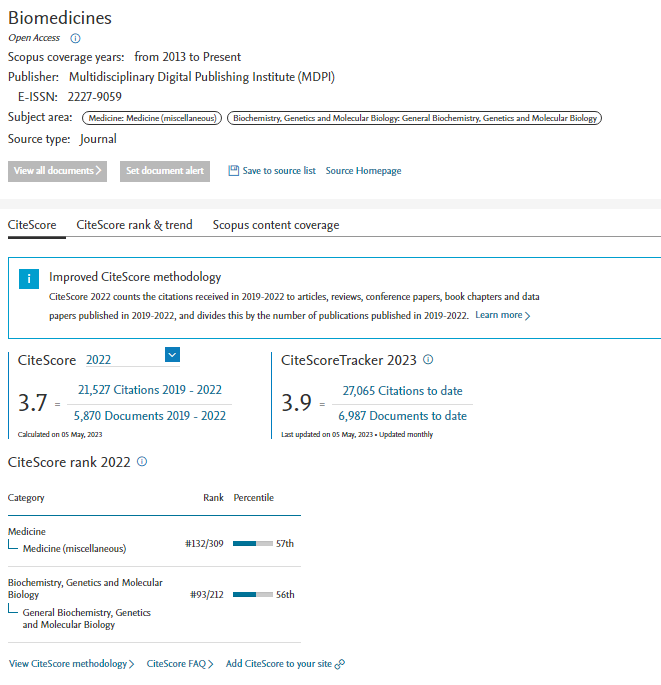Open 6,987 Documents to date link
Viewport: 661px width, 685px height.
point(402,415)
